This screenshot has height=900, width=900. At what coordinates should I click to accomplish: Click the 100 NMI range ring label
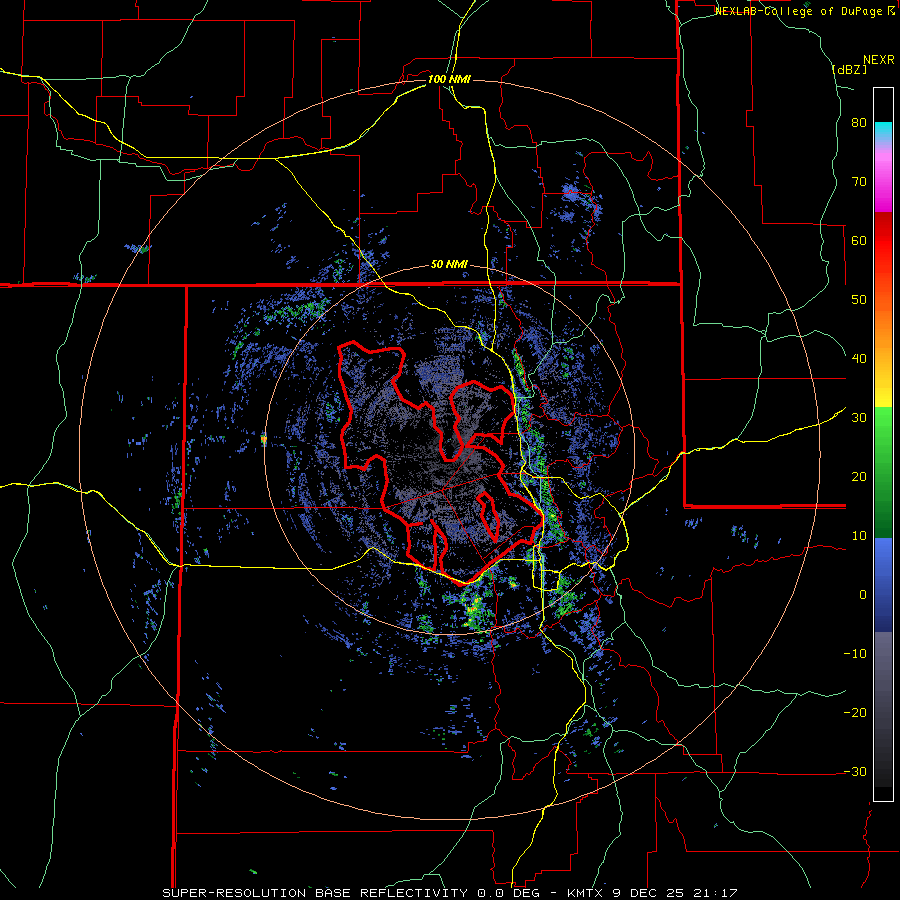[449, 79]
